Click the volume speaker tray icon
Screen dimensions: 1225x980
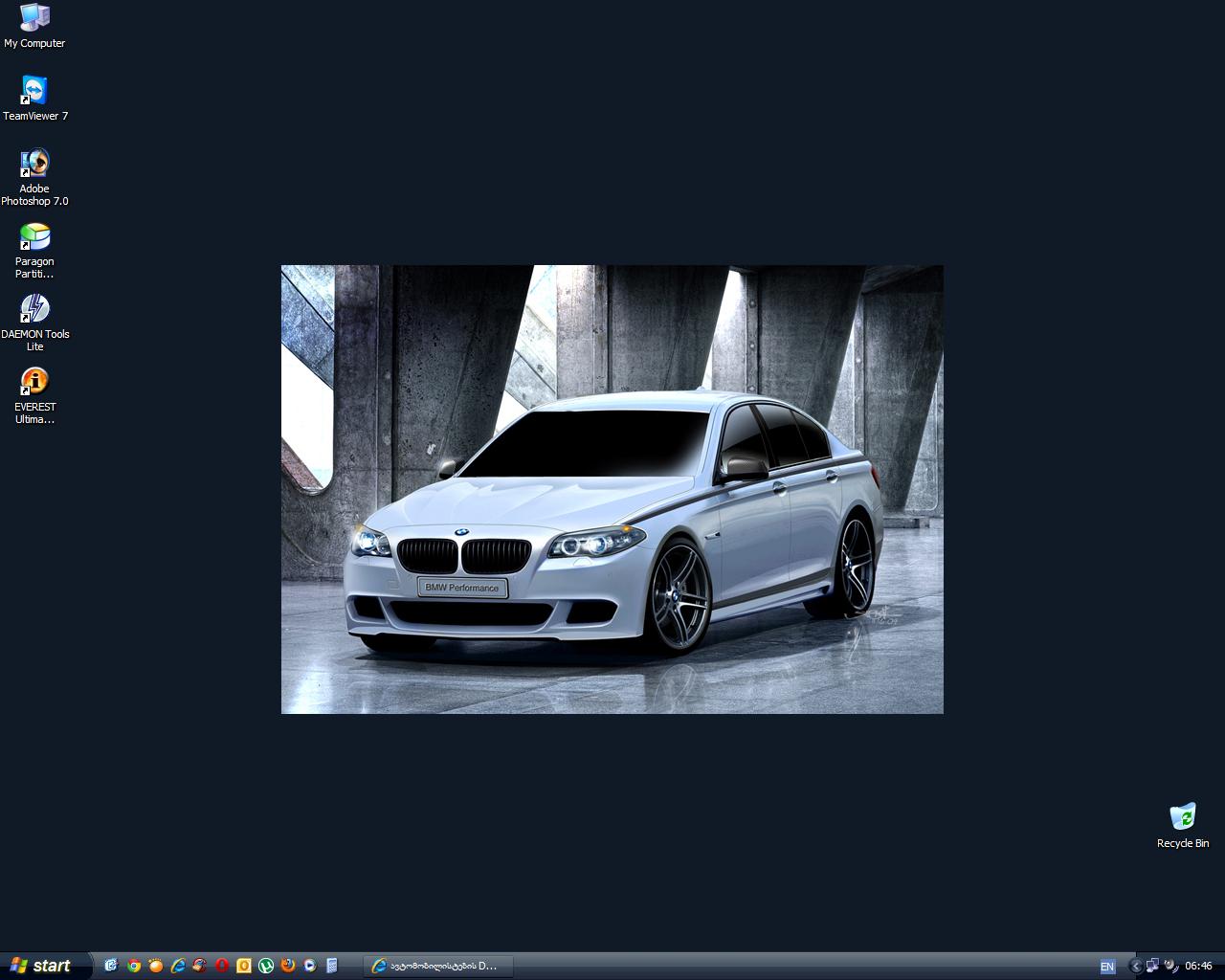pos(1170,966)
